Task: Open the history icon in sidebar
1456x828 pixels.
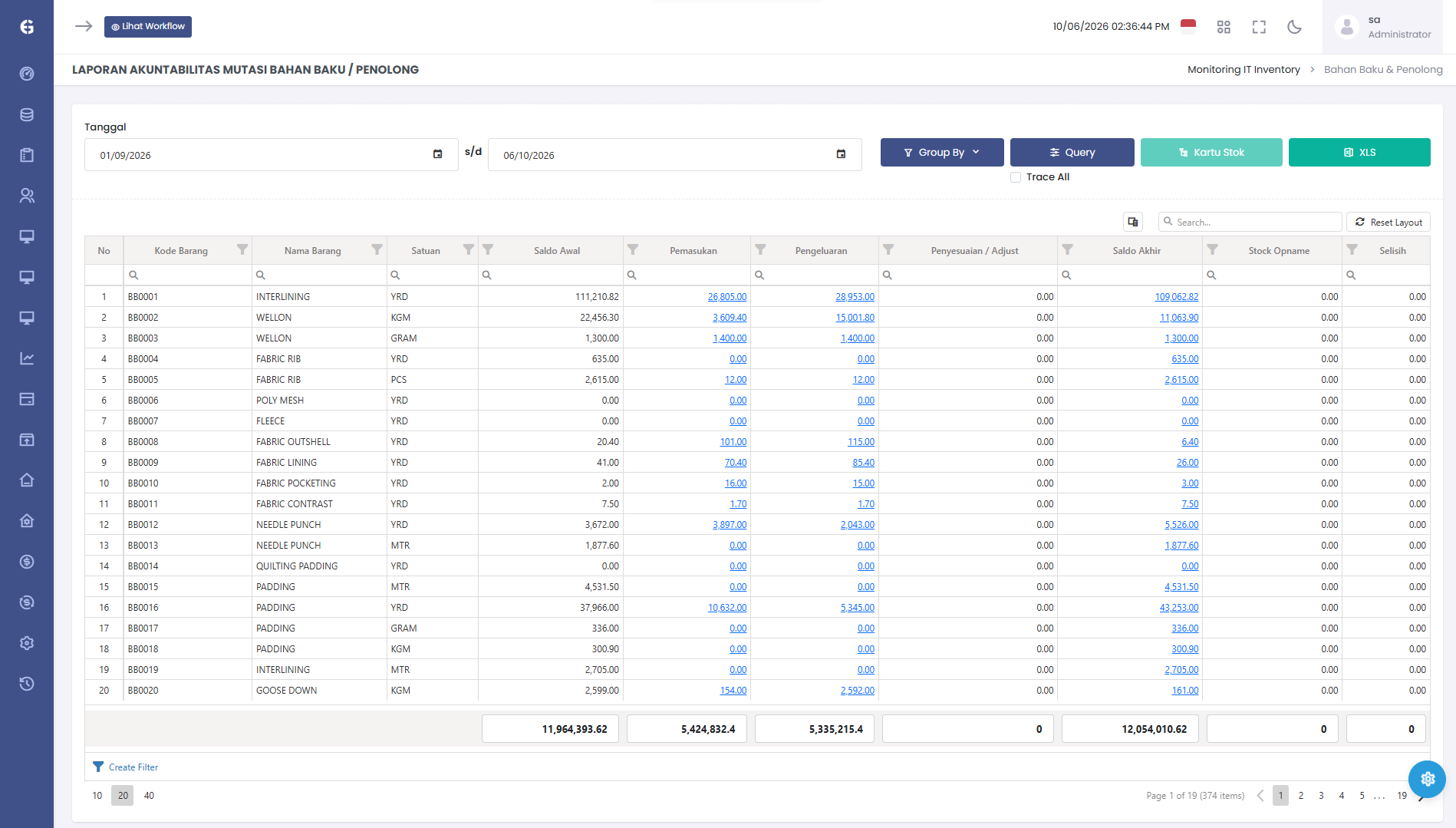Action: coord(27,684)
